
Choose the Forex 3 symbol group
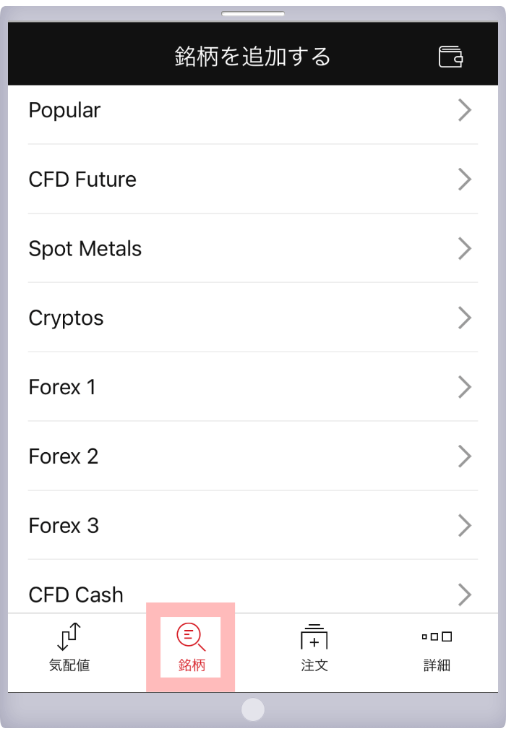click(x=253, y=526)
